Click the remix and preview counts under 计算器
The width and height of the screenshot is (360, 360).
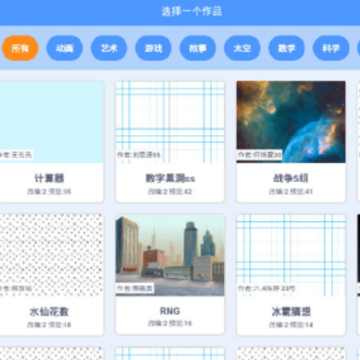[49, 192]
